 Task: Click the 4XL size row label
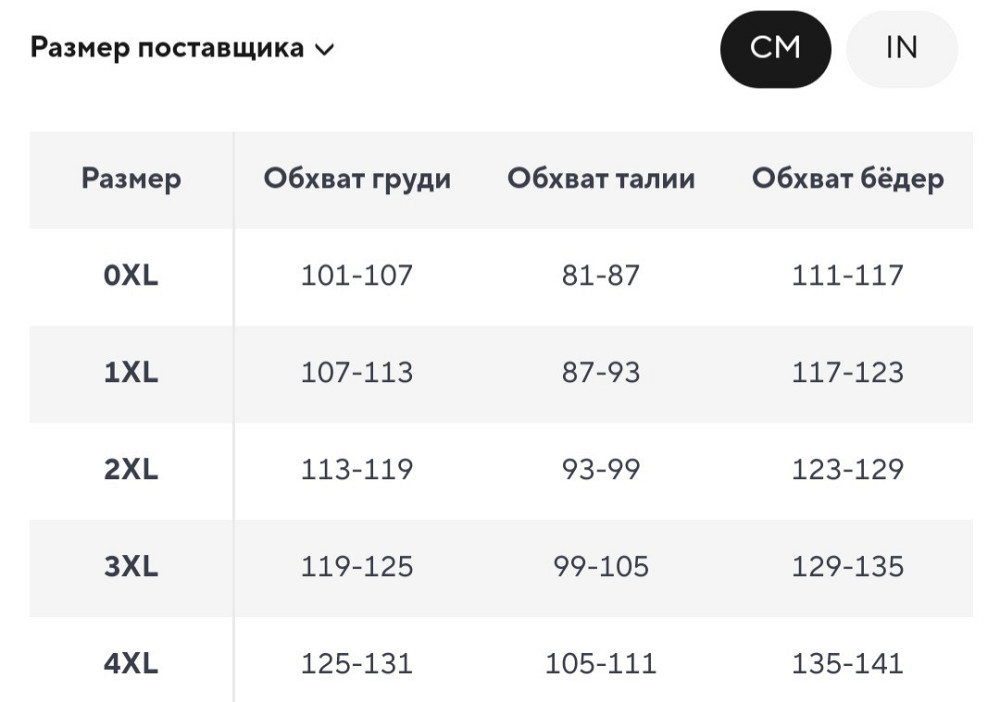(x=132, y=663)
